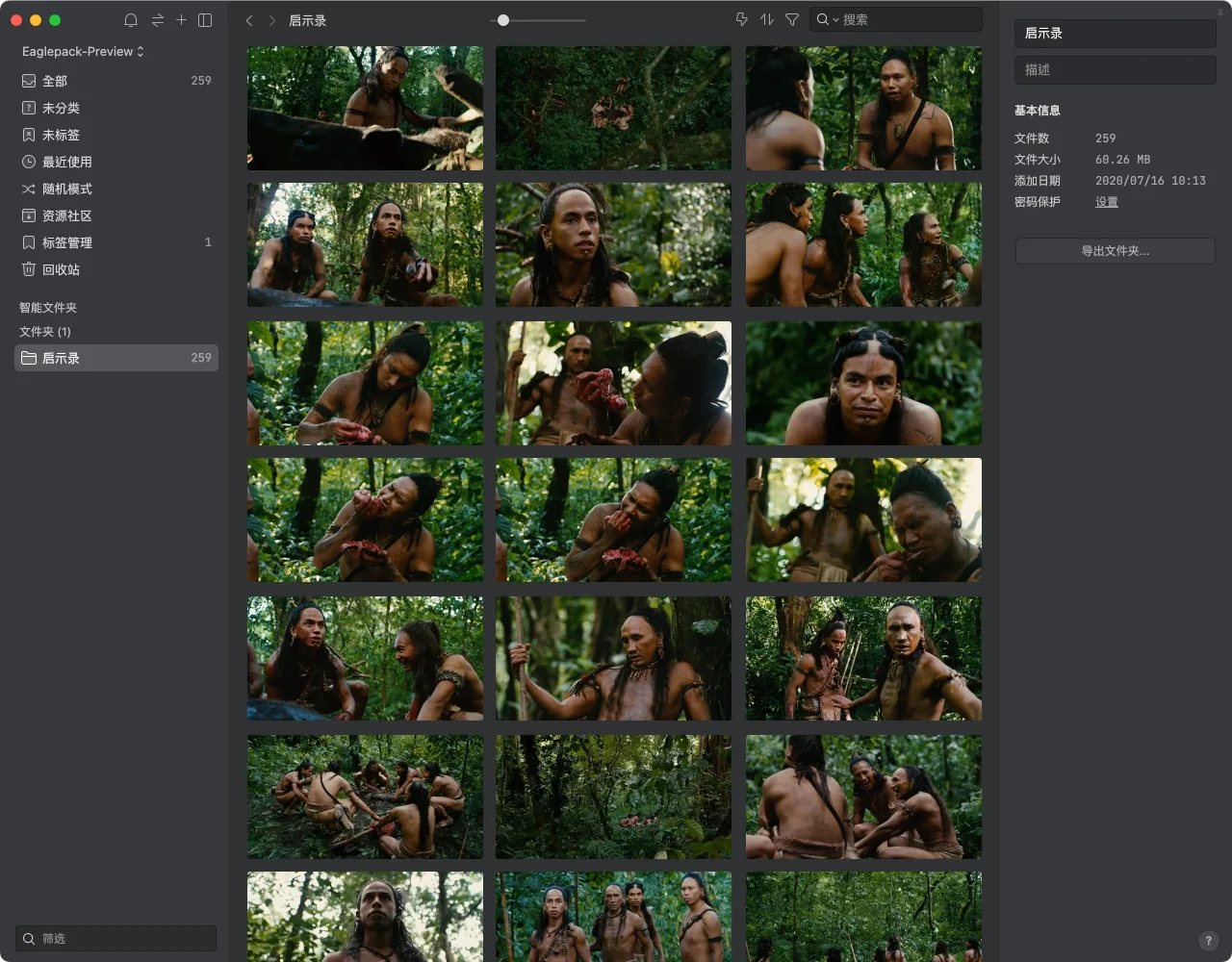Click the 标签管理 bookmark icon

[x=29, y=242]
